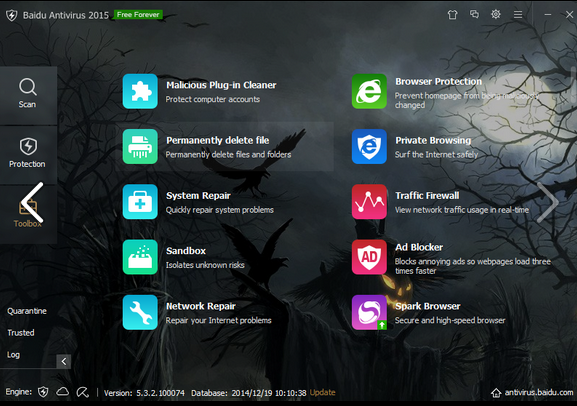Click the Network Repair title
Viewport: 577px width, 406px height.
coord(201,306)
